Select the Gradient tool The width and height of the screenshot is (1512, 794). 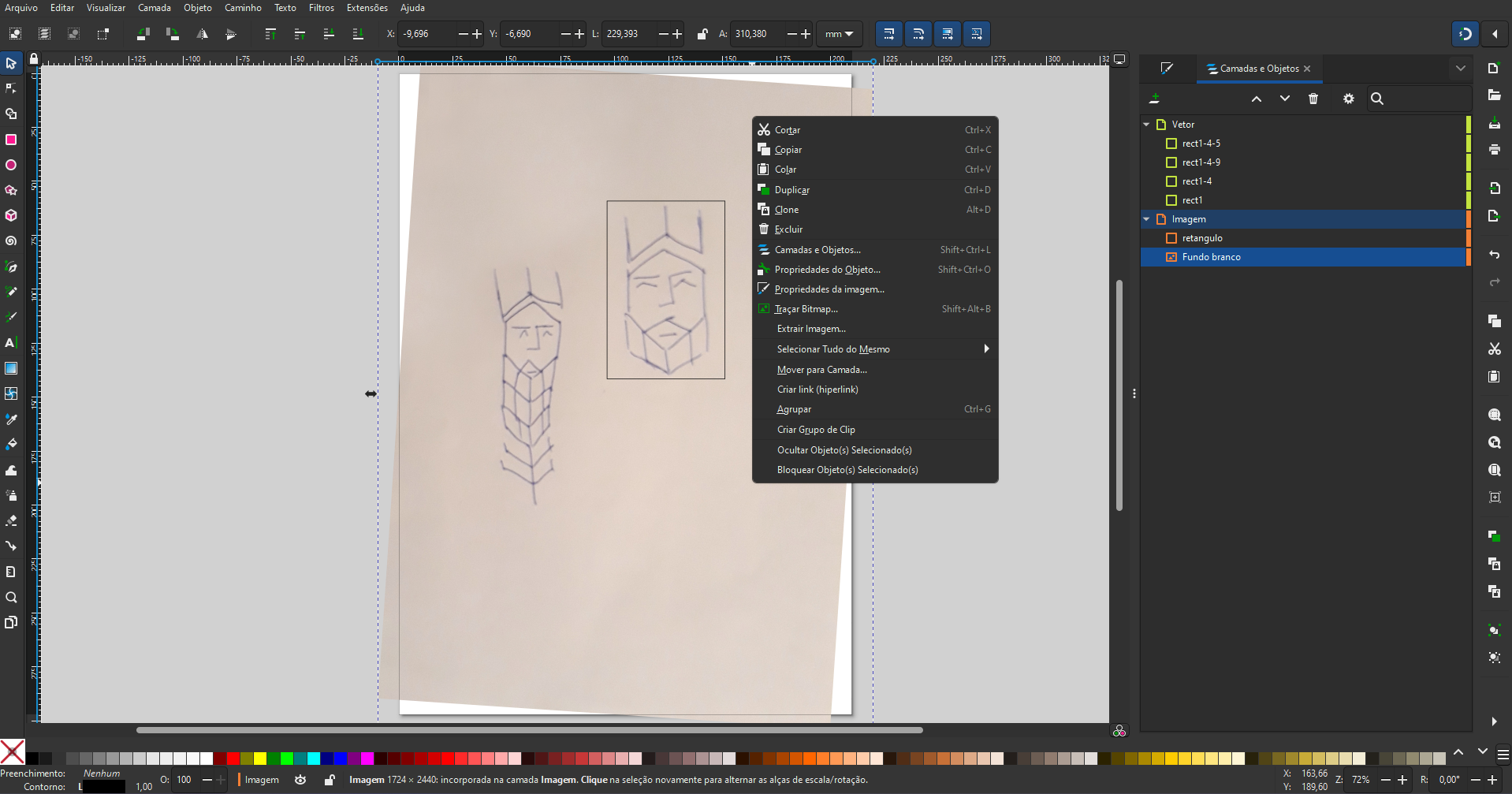[11, 368]
